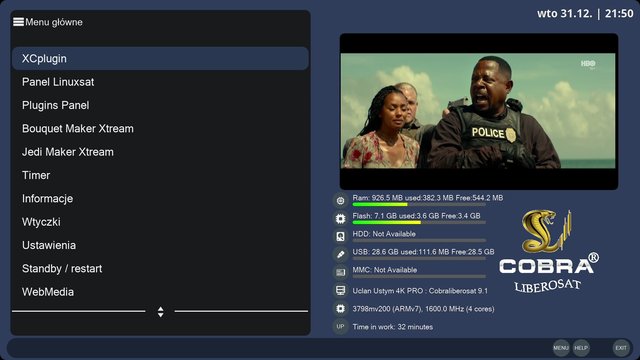Click the menu list scroll arrows
This screenshot has width=640, height=360.
click(x=160, y=312)
